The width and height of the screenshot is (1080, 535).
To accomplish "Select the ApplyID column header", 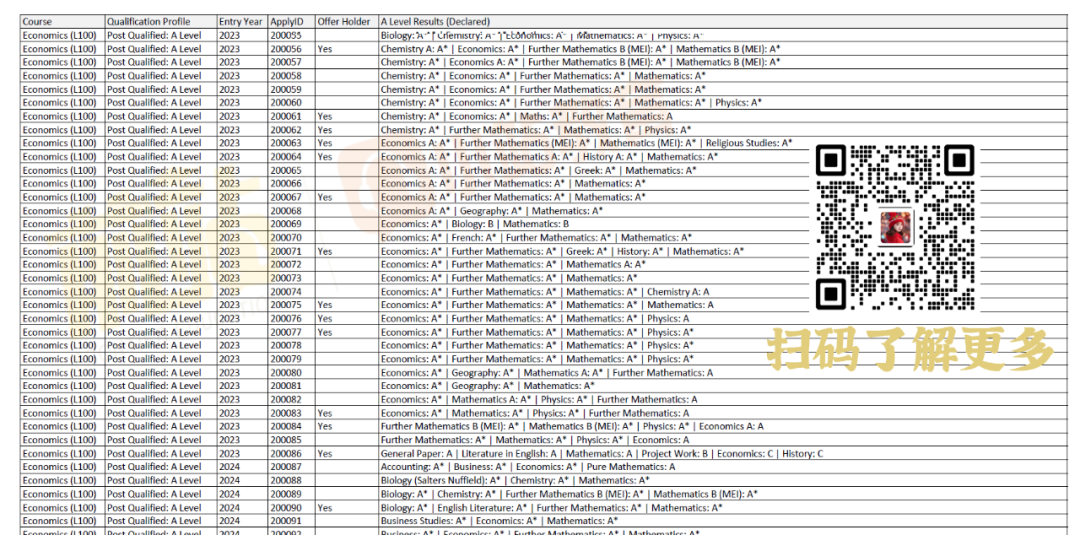I will click(x=291, y=22).
